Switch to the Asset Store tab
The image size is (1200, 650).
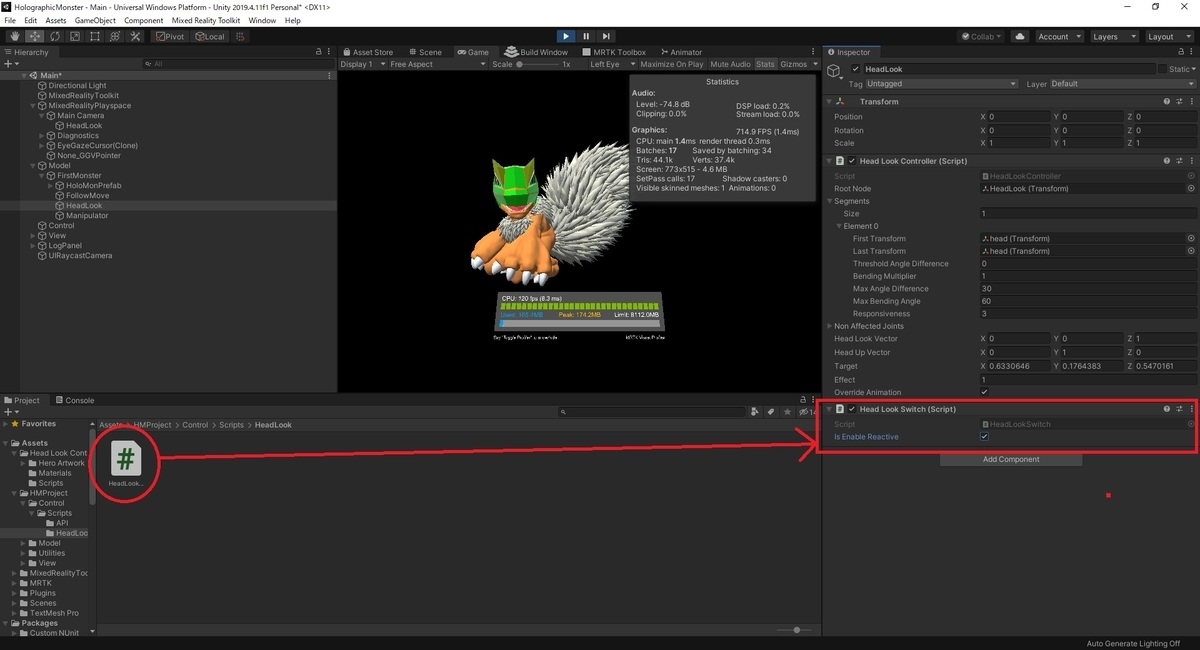tap(368, 52)
